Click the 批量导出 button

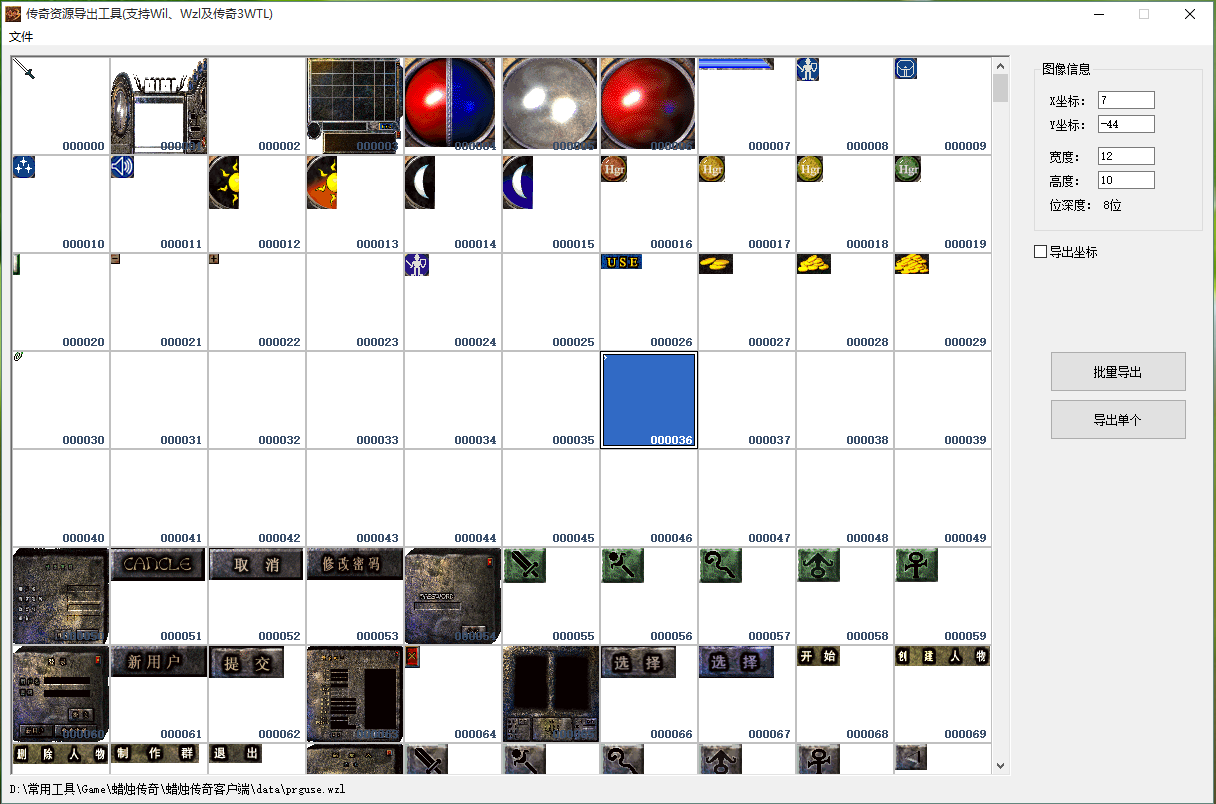[x=1118, y=372]
